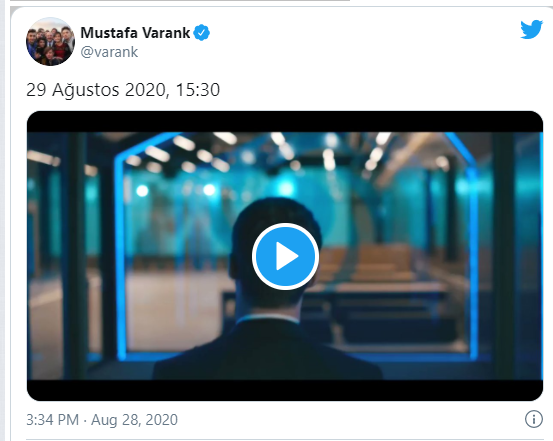This screenshot has height=441, width=553.
Task: Open the tweet info icon
Action: pyautogui.click(x=534, y=419)
